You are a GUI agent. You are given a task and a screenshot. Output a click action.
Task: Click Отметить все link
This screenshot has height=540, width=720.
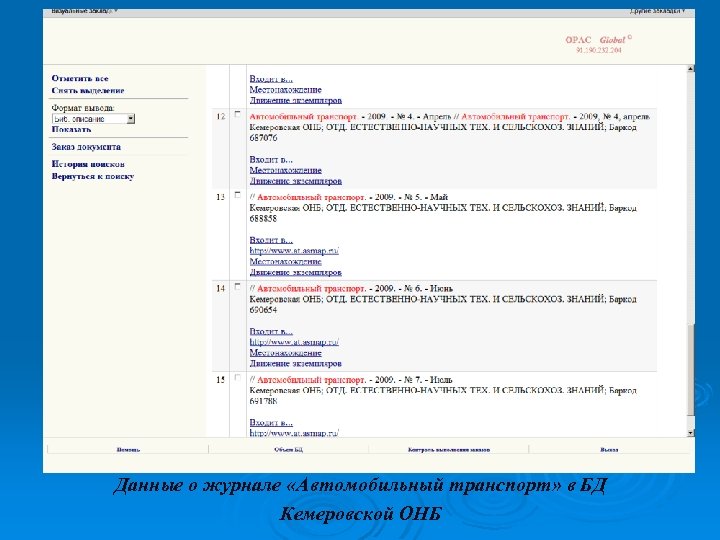pyautogui.click(x=80, y=78)
